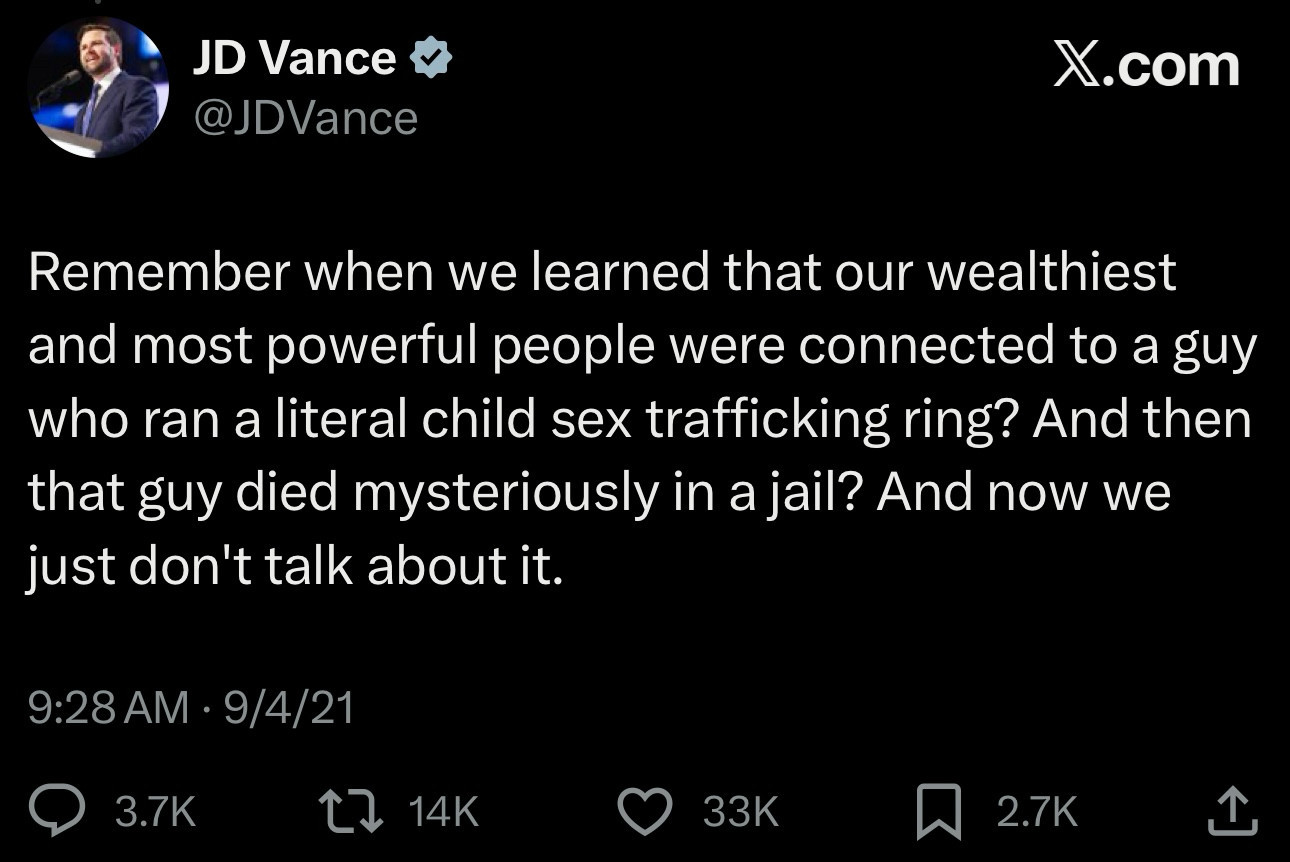Click the tweet text body

(x=640, y=417)
